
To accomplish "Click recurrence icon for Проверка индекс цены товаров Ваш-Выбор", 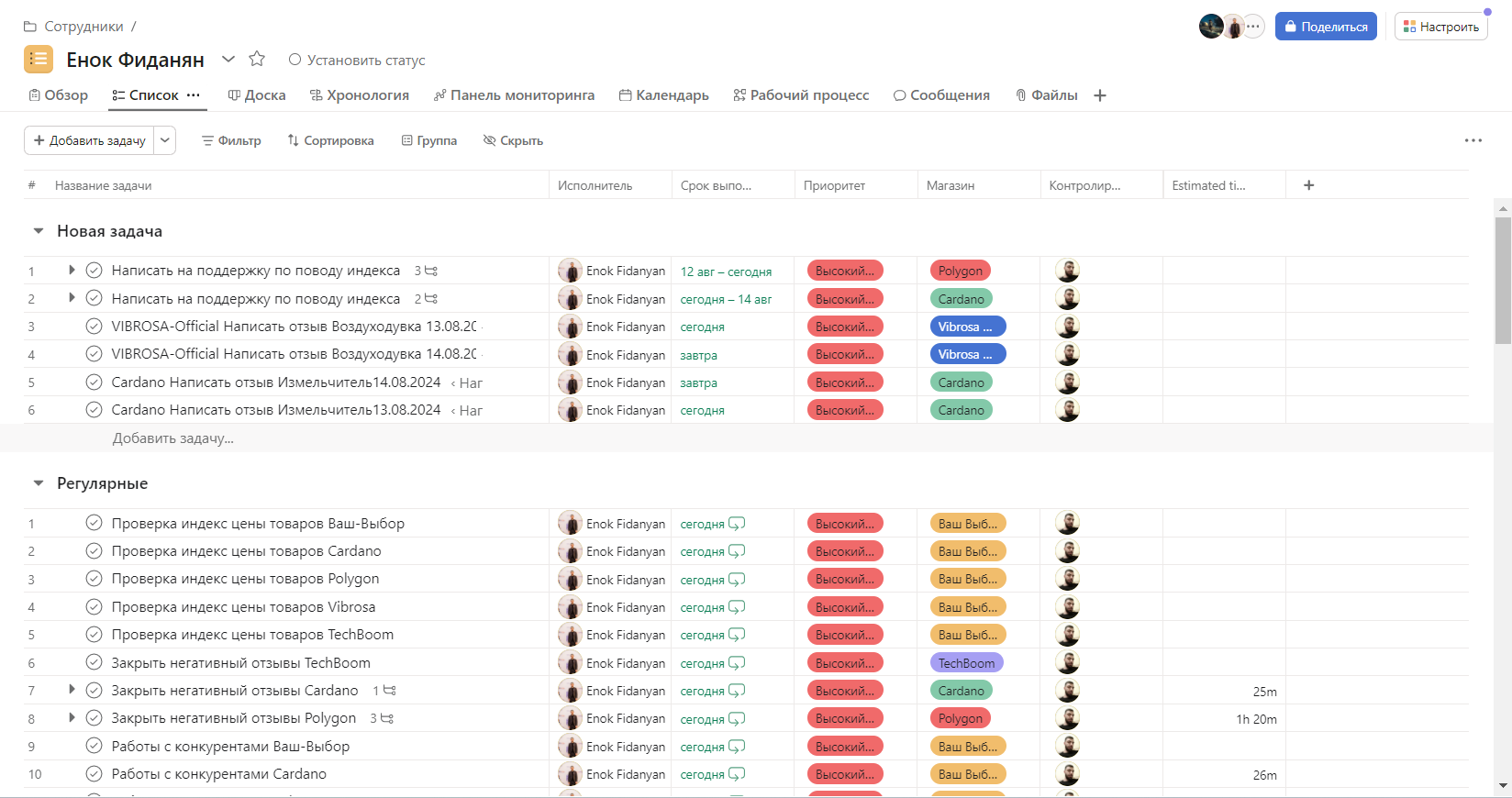I will pos(737,524).
